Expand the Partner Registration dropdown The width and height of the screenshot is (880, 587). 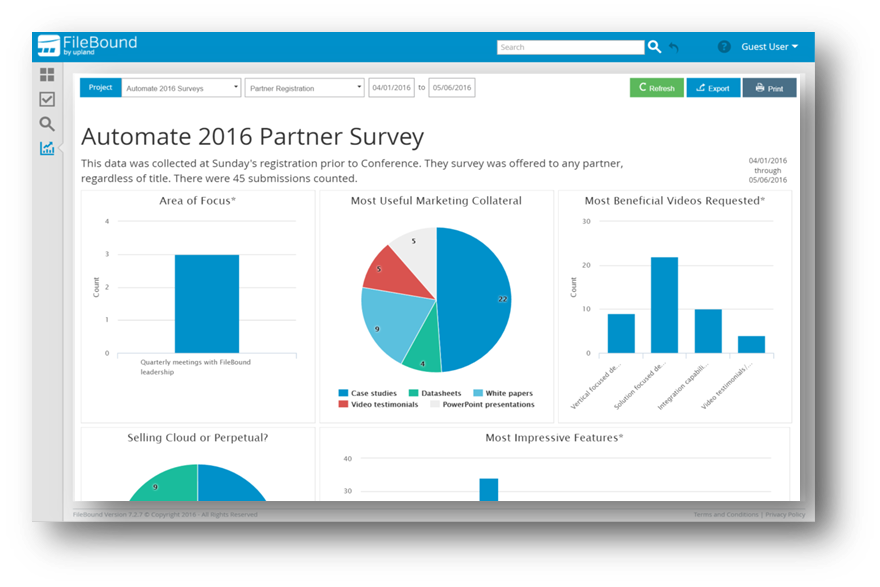click(x=304, y=88)
